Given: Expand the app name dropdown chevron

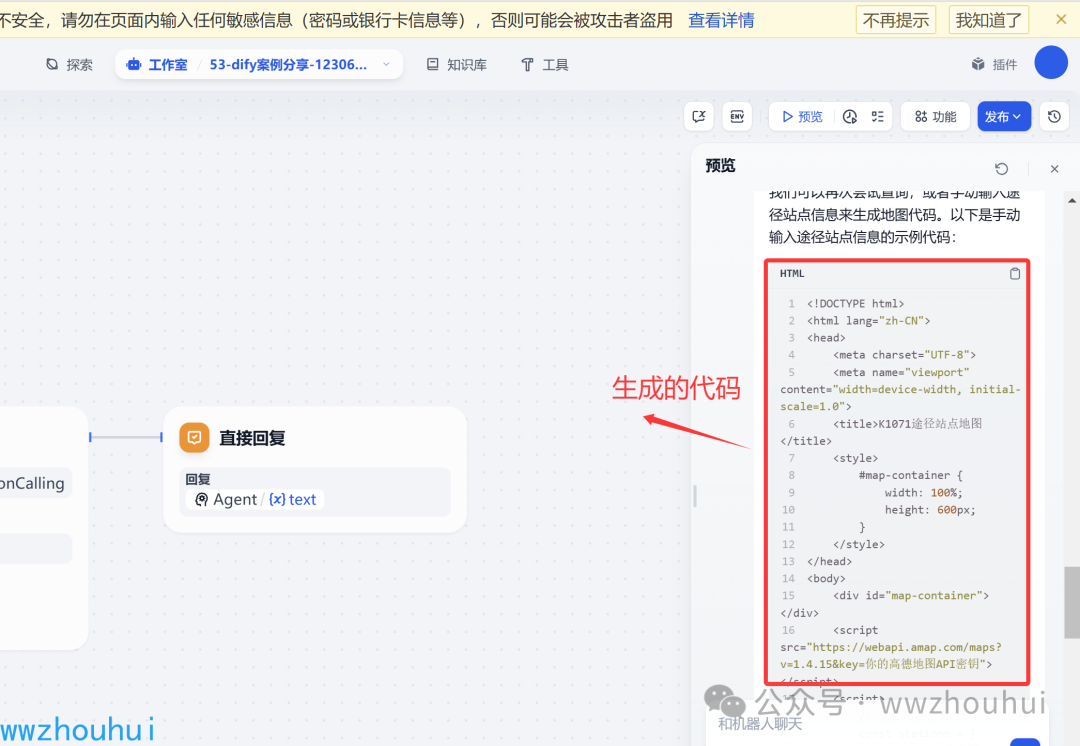Looking at the screenshot, I should point(386,64).
